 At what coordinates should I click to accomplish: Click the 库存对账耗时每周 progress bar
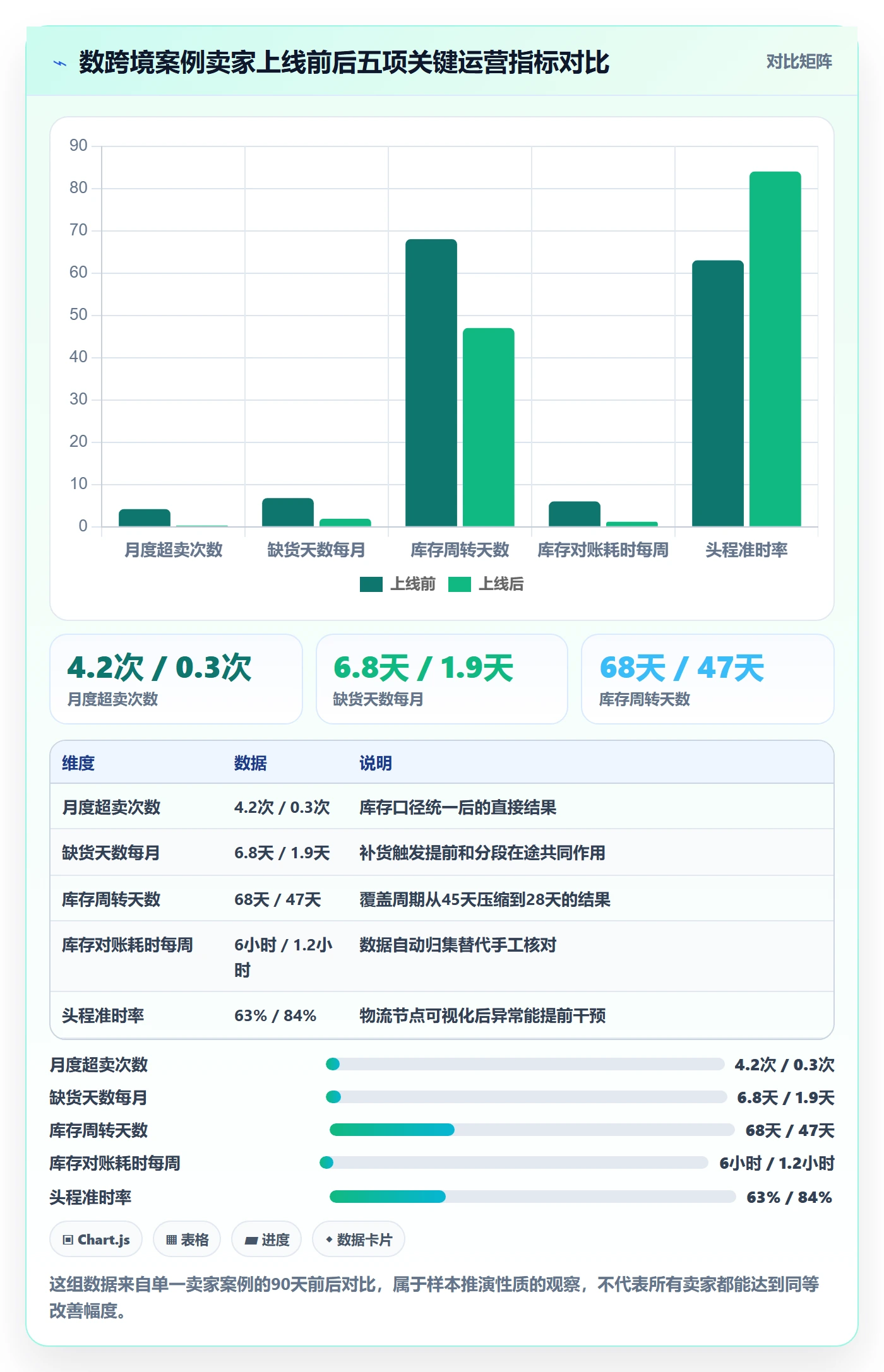[x=514, y=1162]
